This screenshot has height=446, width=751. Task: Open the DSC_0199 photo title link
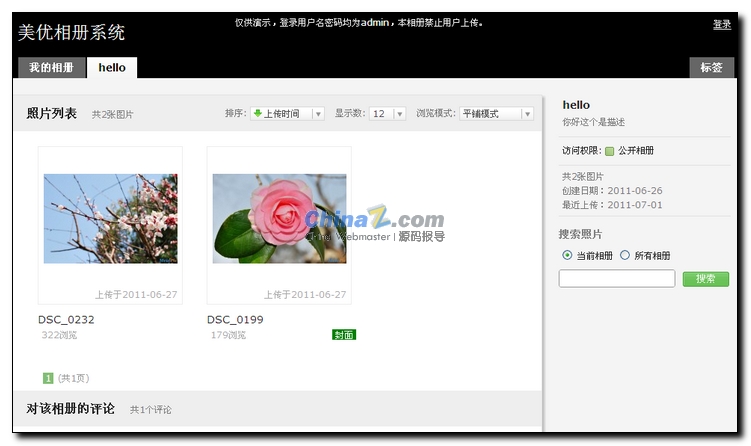pyautogui.click(x=235, y=320)
